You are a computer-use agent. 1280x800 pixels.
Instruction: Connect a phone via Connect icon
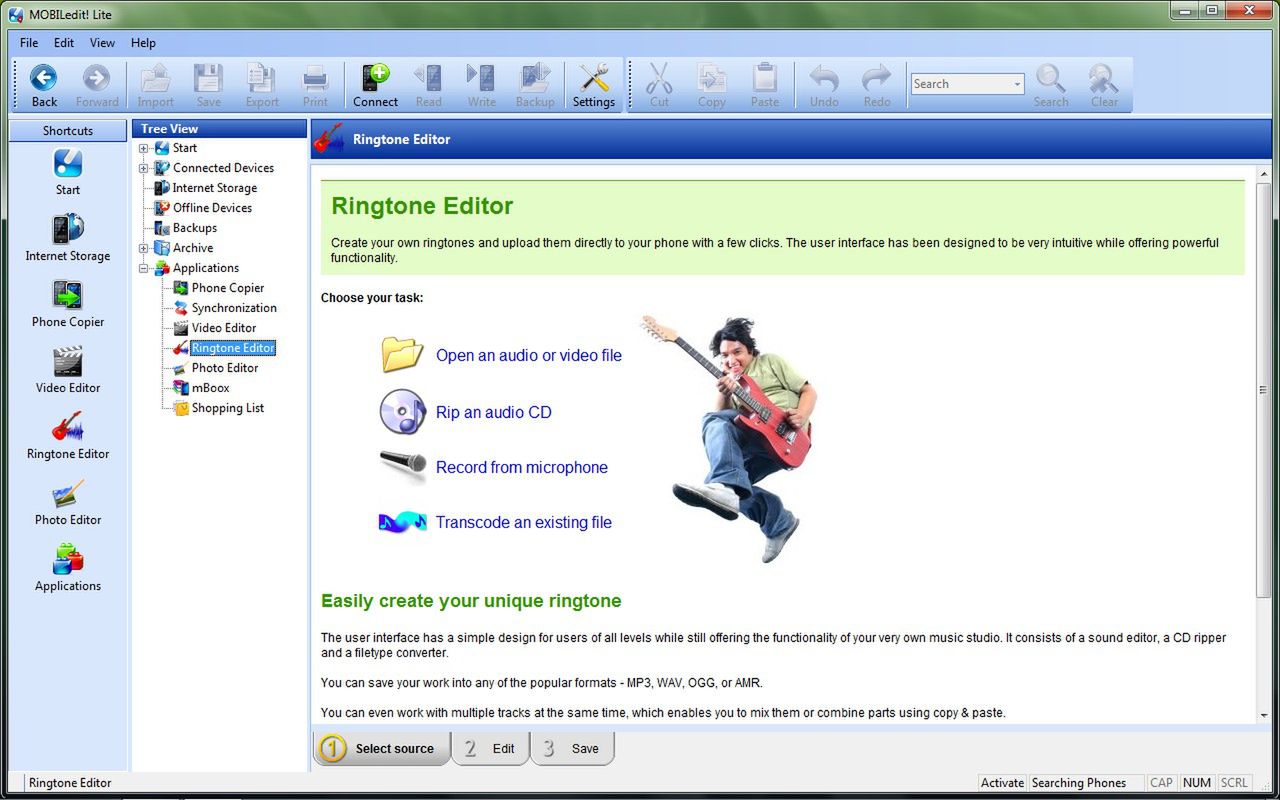tap(375, 85)
